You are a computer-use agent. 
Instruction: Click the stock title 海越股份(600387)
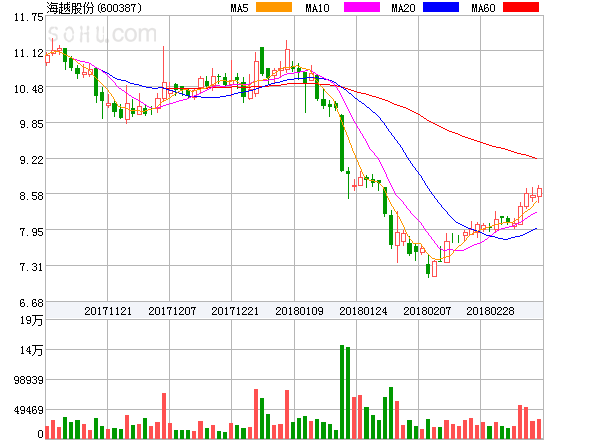94,8
